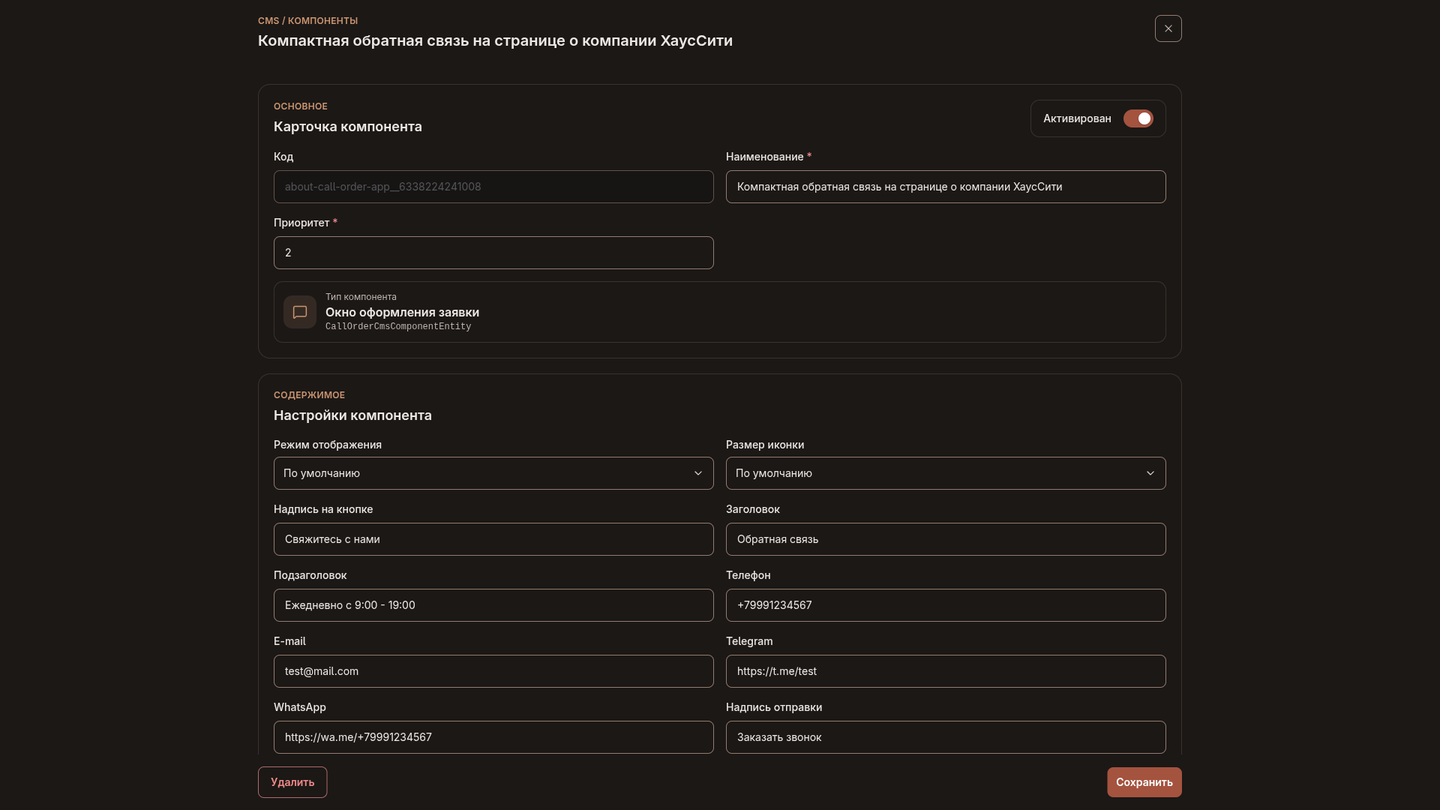Focus the Приоритет input field

(x=494, y=253)
